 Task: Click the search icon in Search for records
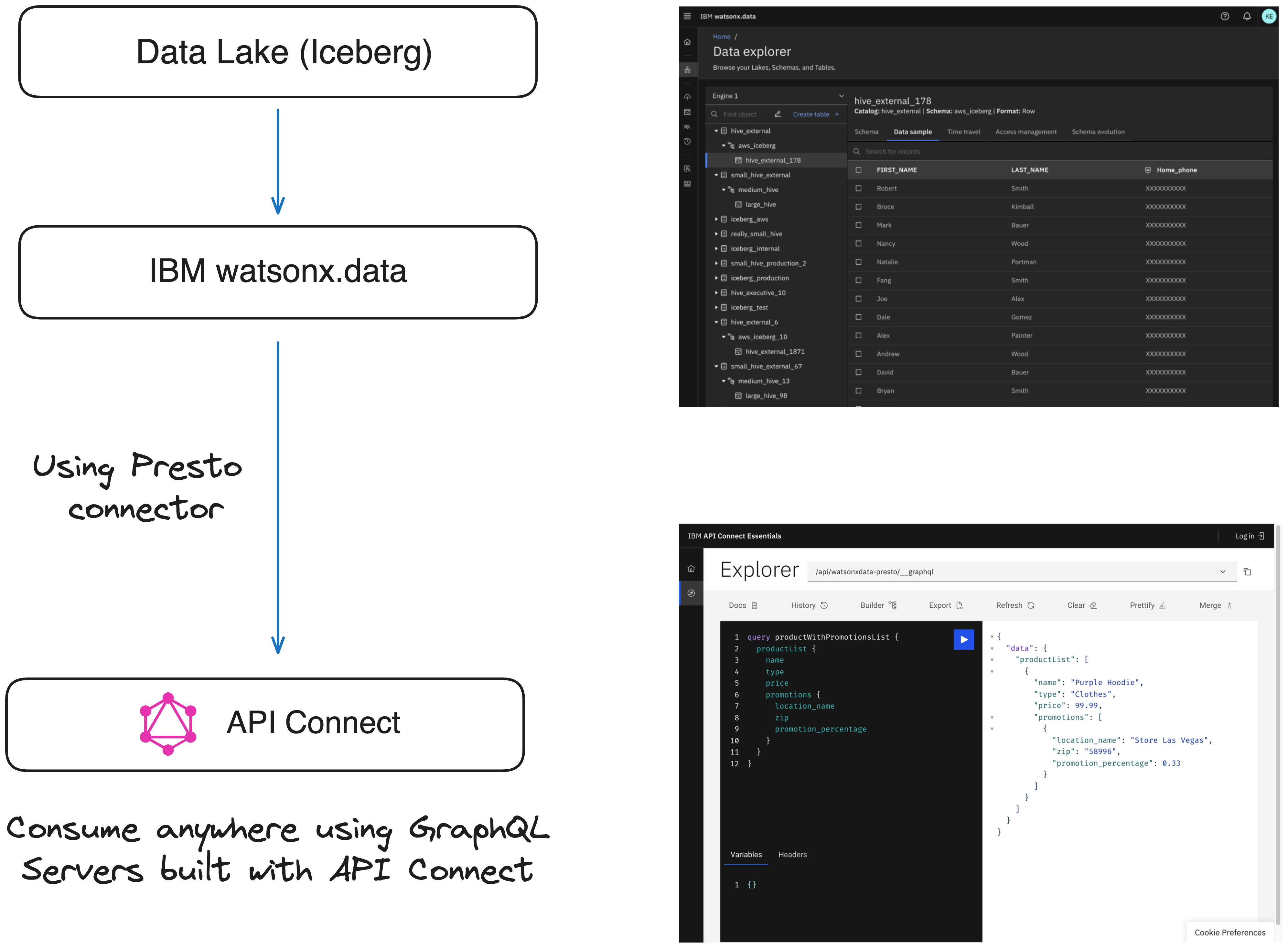point(856,152)
